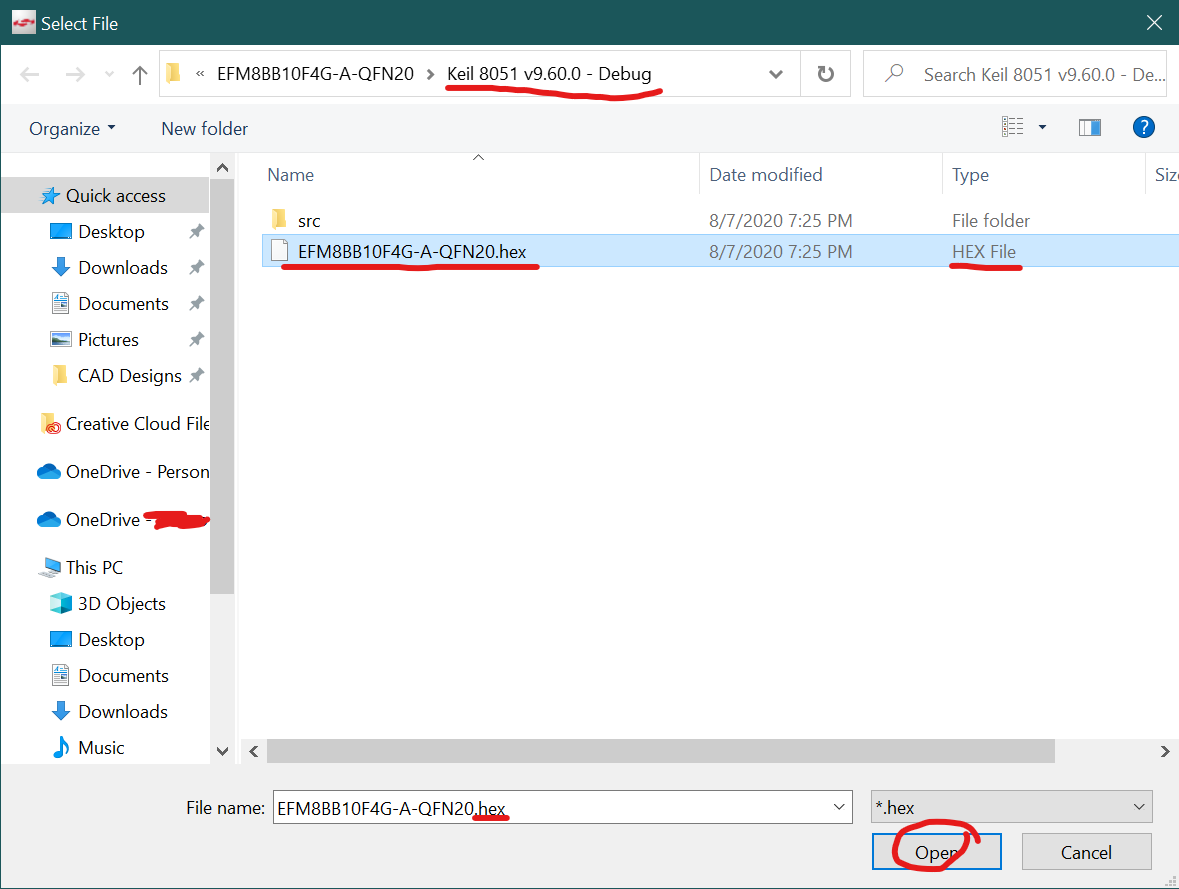1179x889 pixels.
Task: Open the file type filter dropdown showing *.hex
Action: click(1138, 806)
